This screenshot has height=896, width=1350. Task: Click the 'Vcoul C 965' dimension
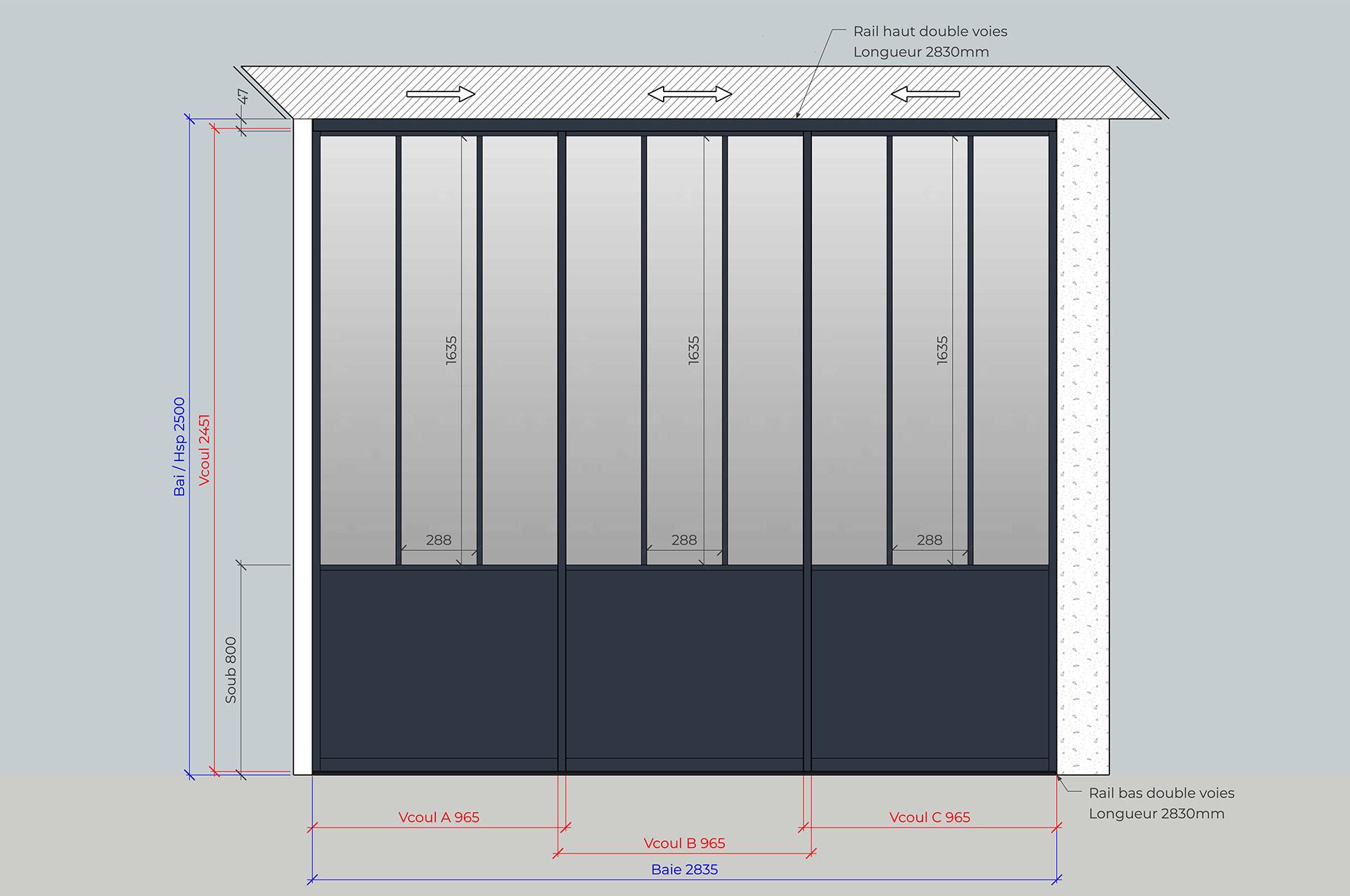coord(930,817)
